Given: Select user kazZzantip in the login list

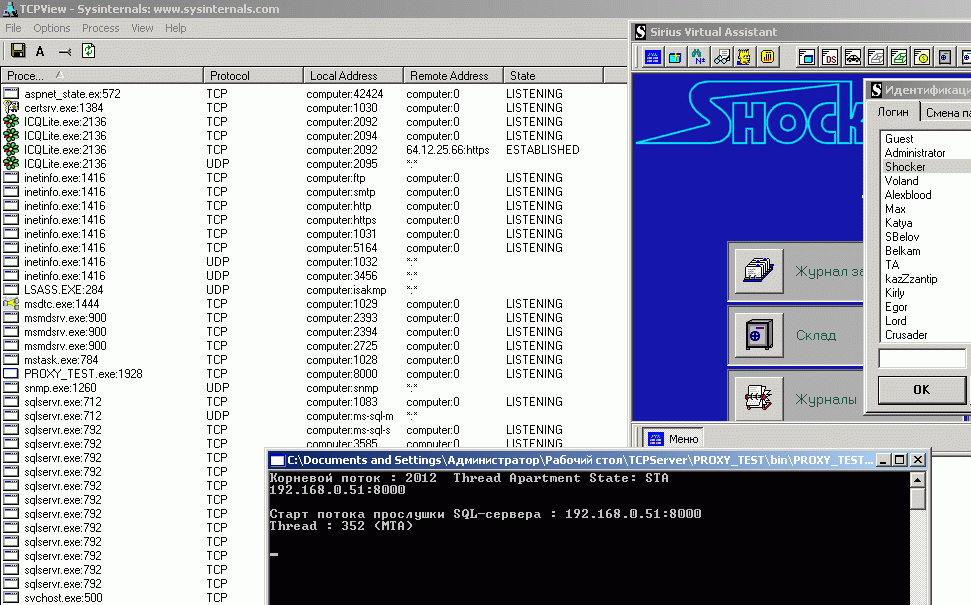Looking at the screenshot, I should 910,279.
